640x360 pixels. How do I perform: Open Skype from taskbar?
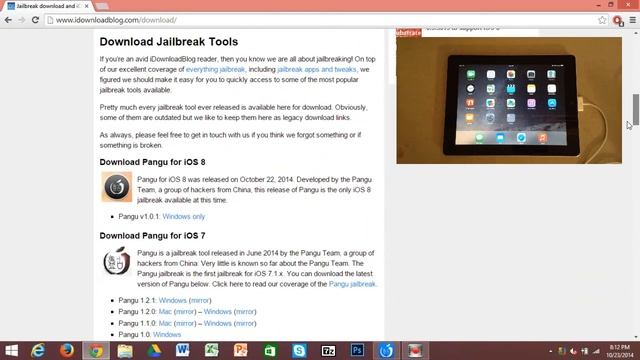[299, 351]
